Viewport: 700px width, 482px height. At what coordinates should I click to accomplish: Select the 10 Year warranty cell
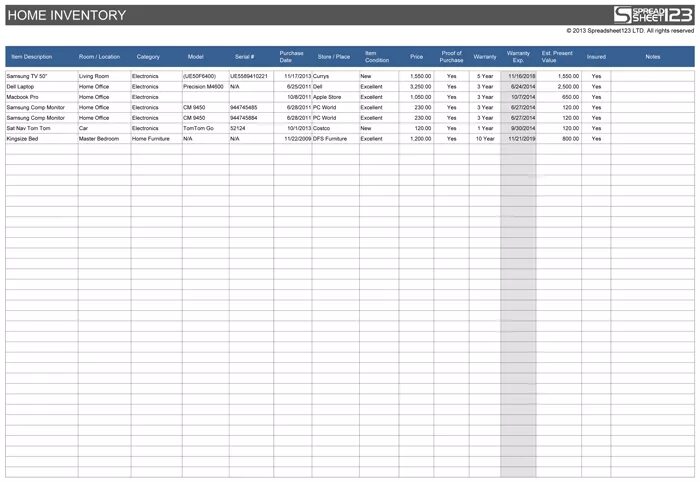click(485, 139)
